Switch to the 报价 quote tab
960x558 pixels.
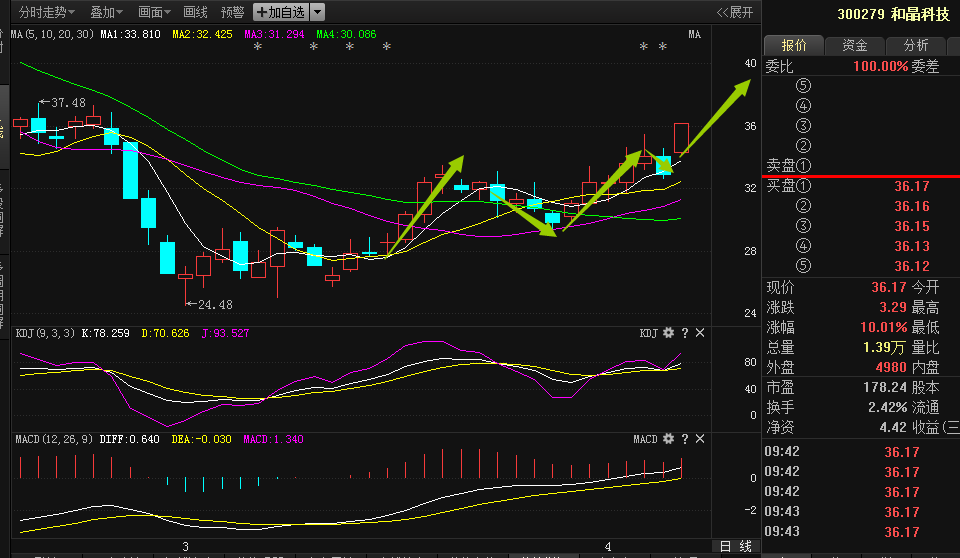coord(793,45)
